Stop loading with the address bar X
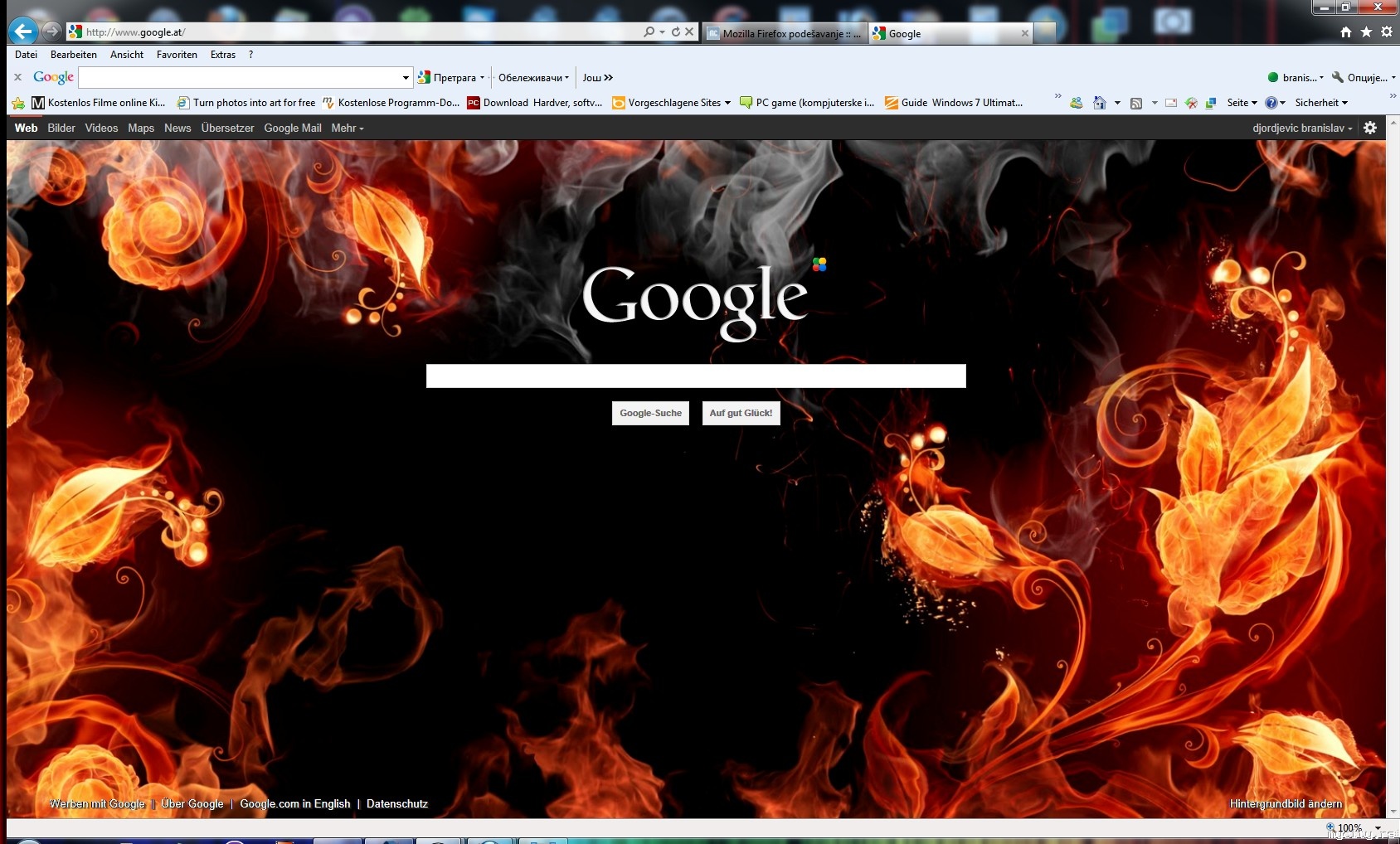 pyautogui.click(x=689, y=32)
